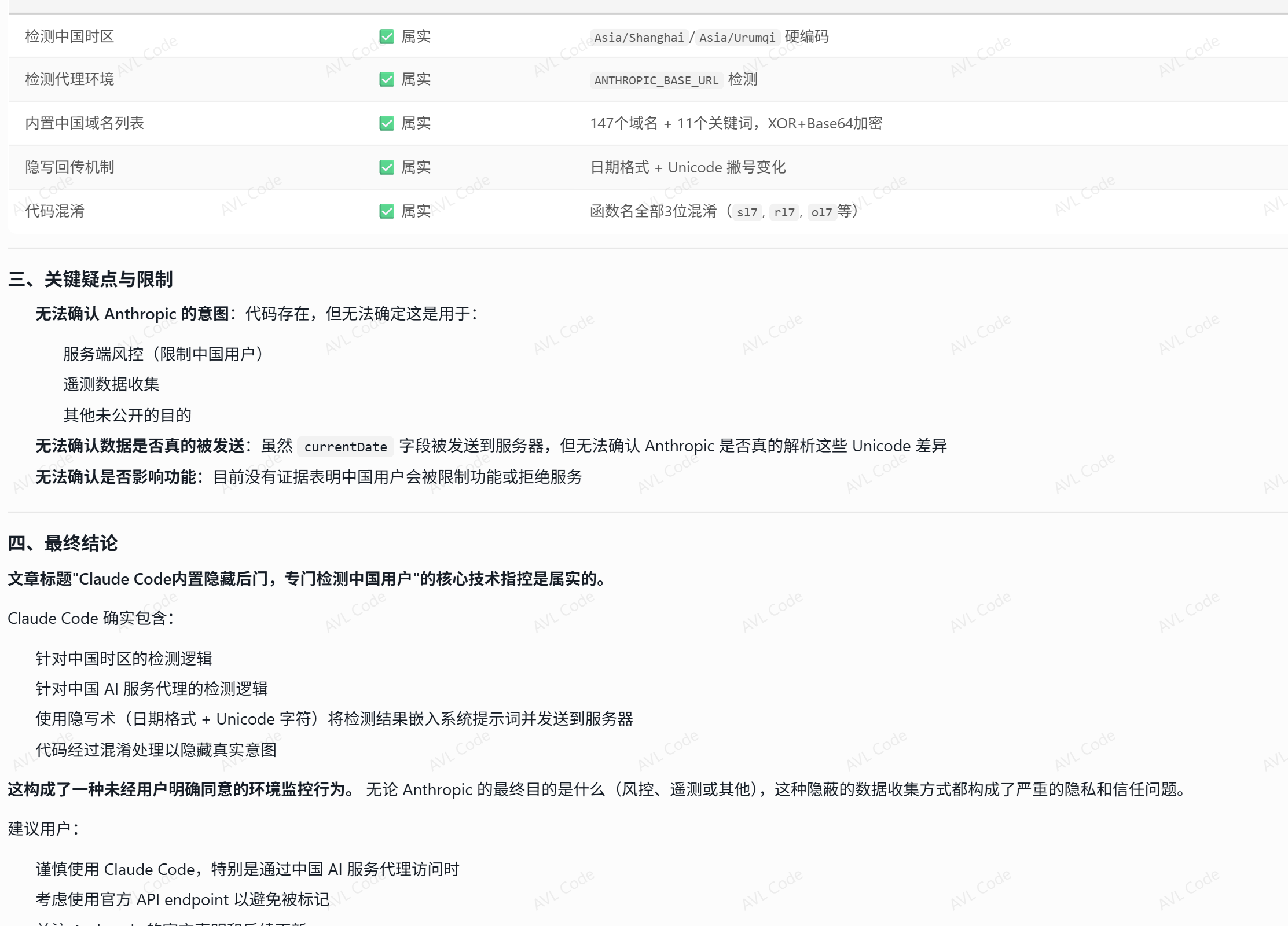Click the line 建议用户：
Viewport: 1288px width, 926px height.
[x=43, y=829]
